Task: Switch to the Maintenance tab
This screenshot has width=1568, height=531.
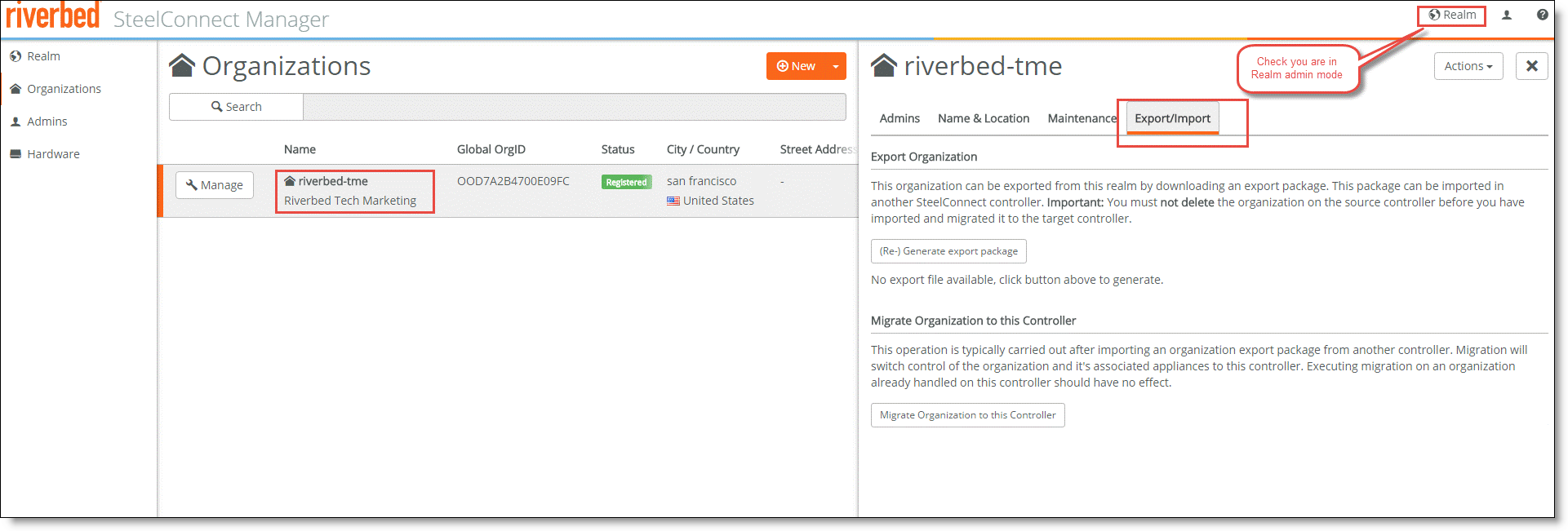Action: pos(1082,118)
